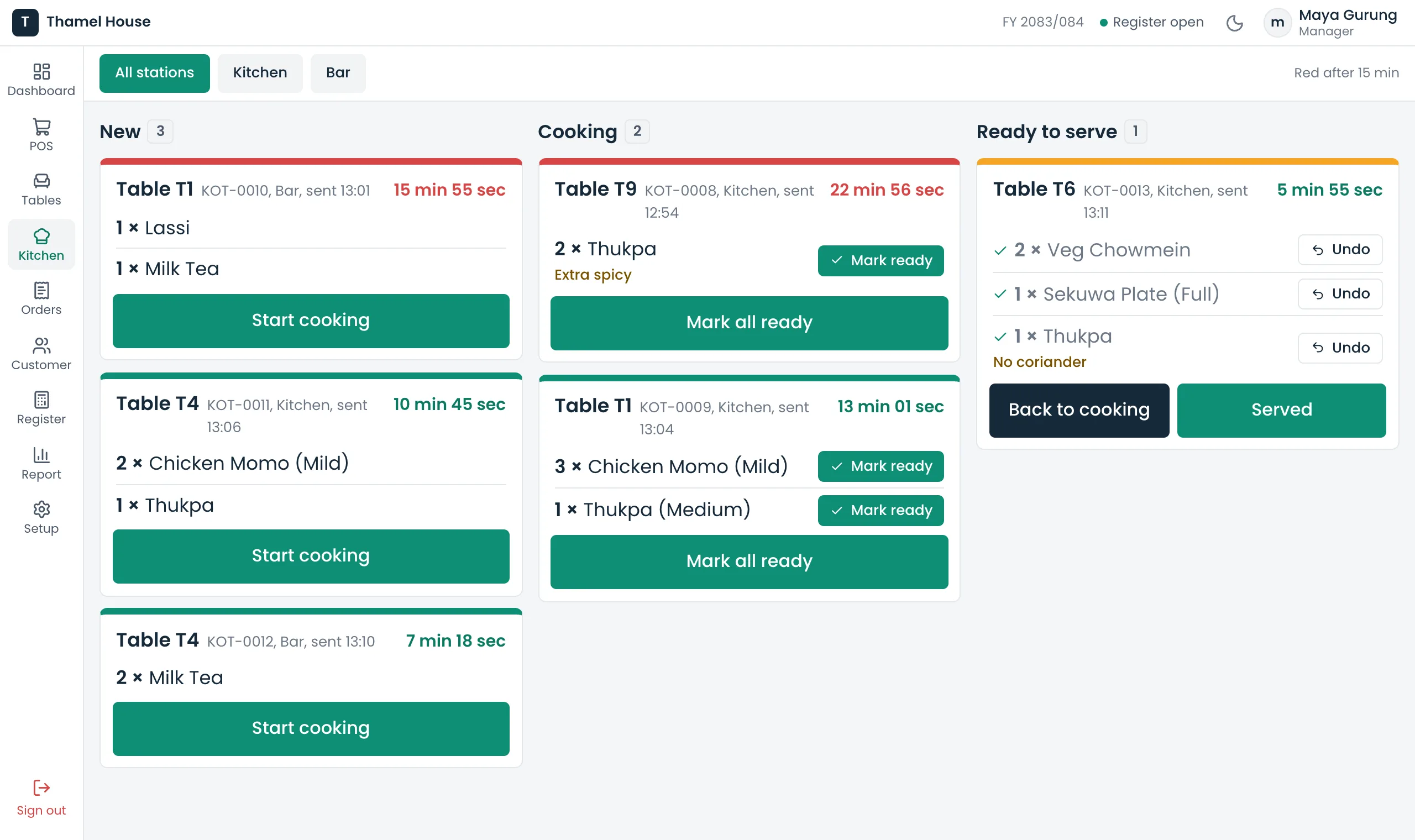Start cooking KOT-0012 Milk Tea order
This screenshot has width=1415, height=840.
(x=311, y=728)
